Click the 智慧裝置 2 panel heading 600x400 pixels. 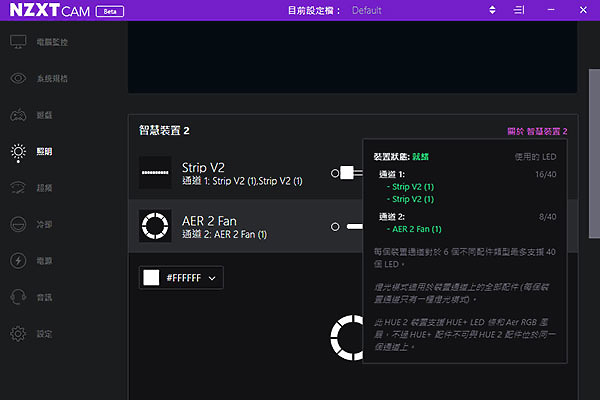coord(164,131)
